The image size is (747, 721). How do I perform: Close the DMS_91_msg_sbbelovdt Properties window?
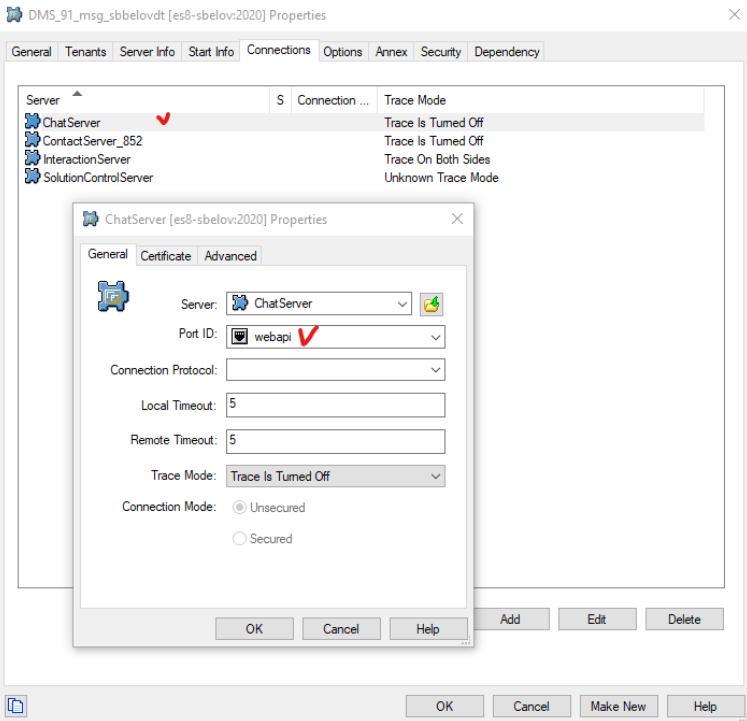coord(735,15)
